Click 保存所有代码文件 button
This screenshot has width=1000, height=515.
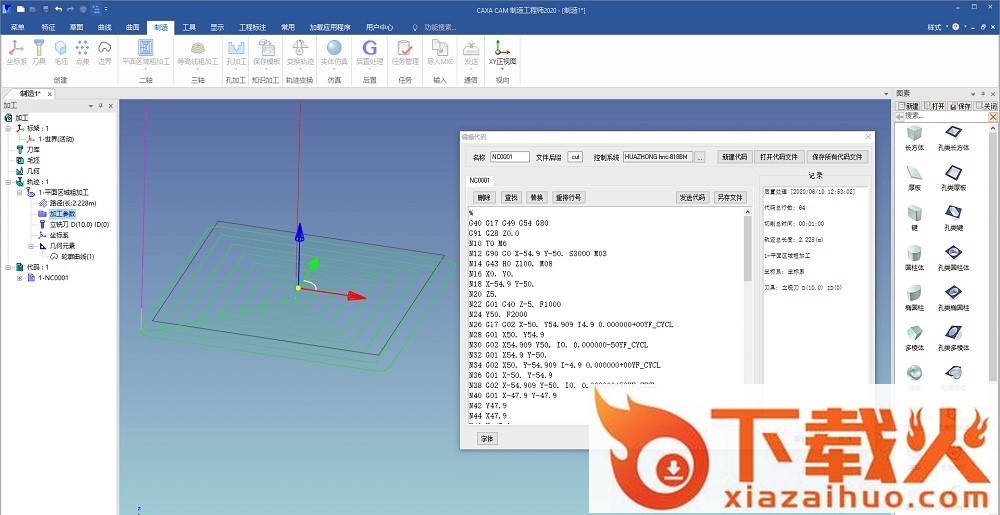837,157
